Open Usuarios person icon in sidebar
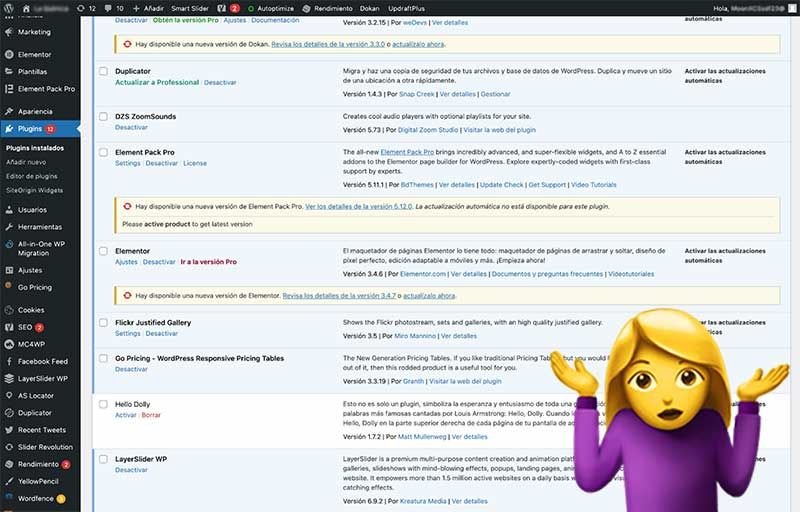Screen dimensions: 800x512 [x=9, y=210]
